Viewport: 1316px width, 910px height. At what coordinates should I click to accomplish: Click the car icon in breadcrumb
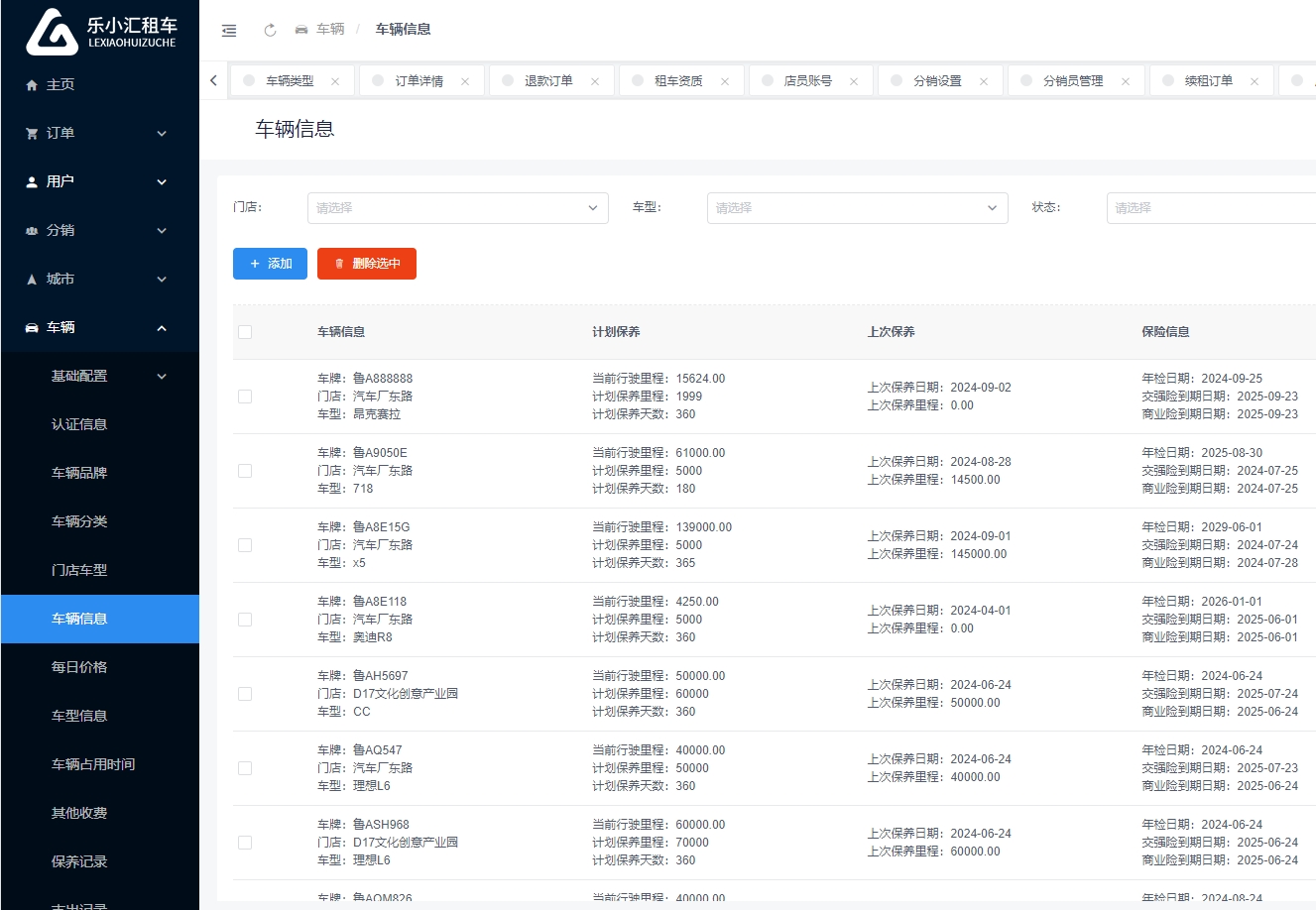[x=301, y=30]
